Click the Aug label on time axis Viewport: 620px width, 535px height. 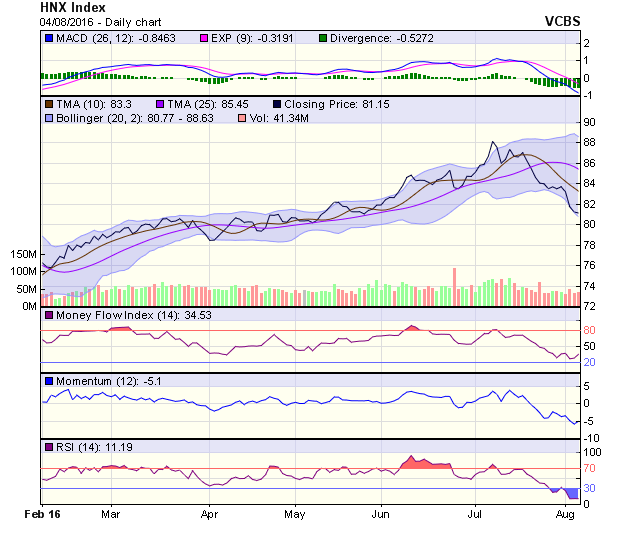pos(563,514)
